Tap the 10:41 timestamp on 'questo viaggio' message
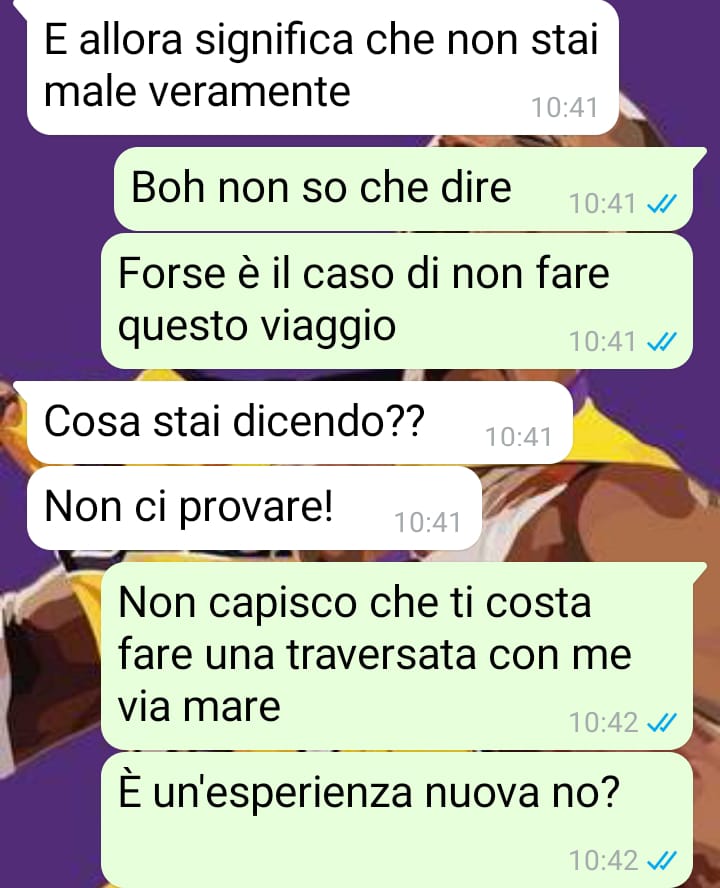720x888 pixels. click(603, 341)
